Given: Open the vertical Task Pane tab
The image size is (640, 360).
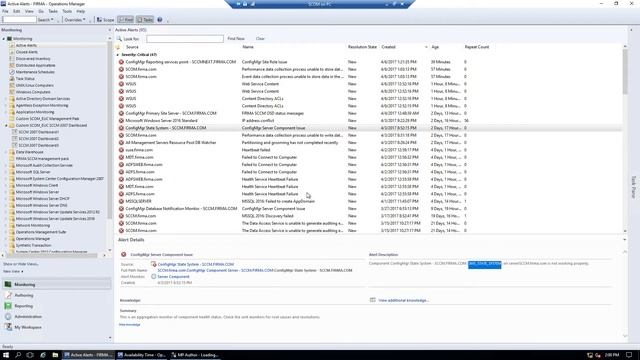Looking at the screenshot, I should 633,187.
